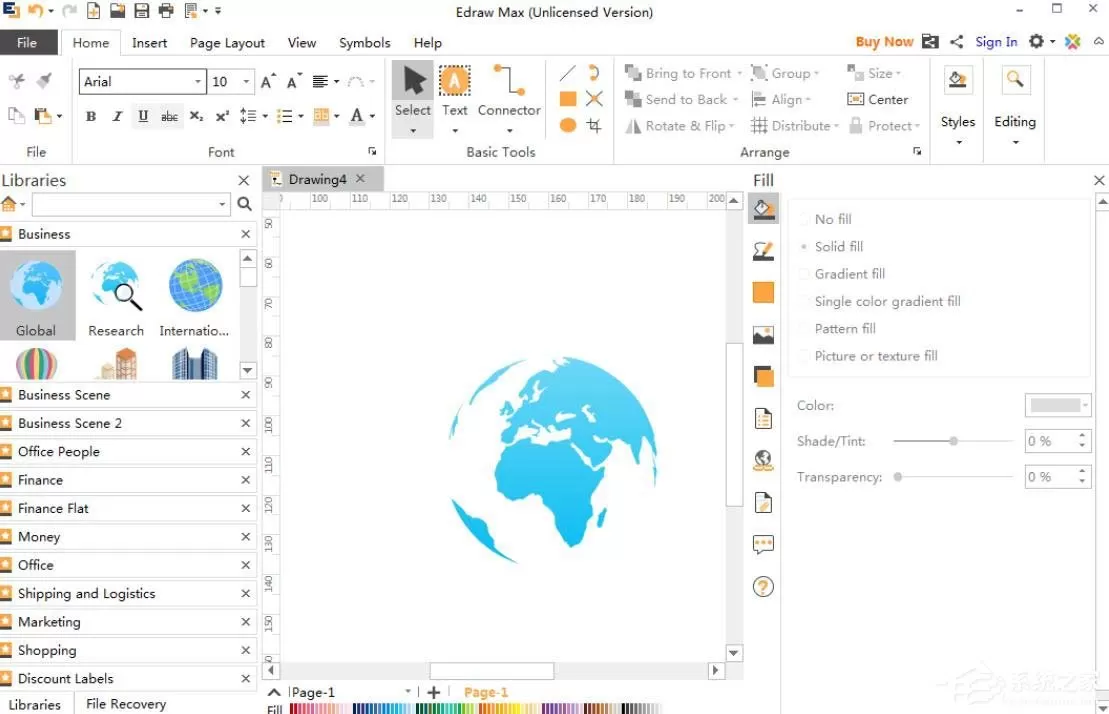Open the File Recovery tab
This screenshot has height=714, width=1109.
click(x=126, y=704)
